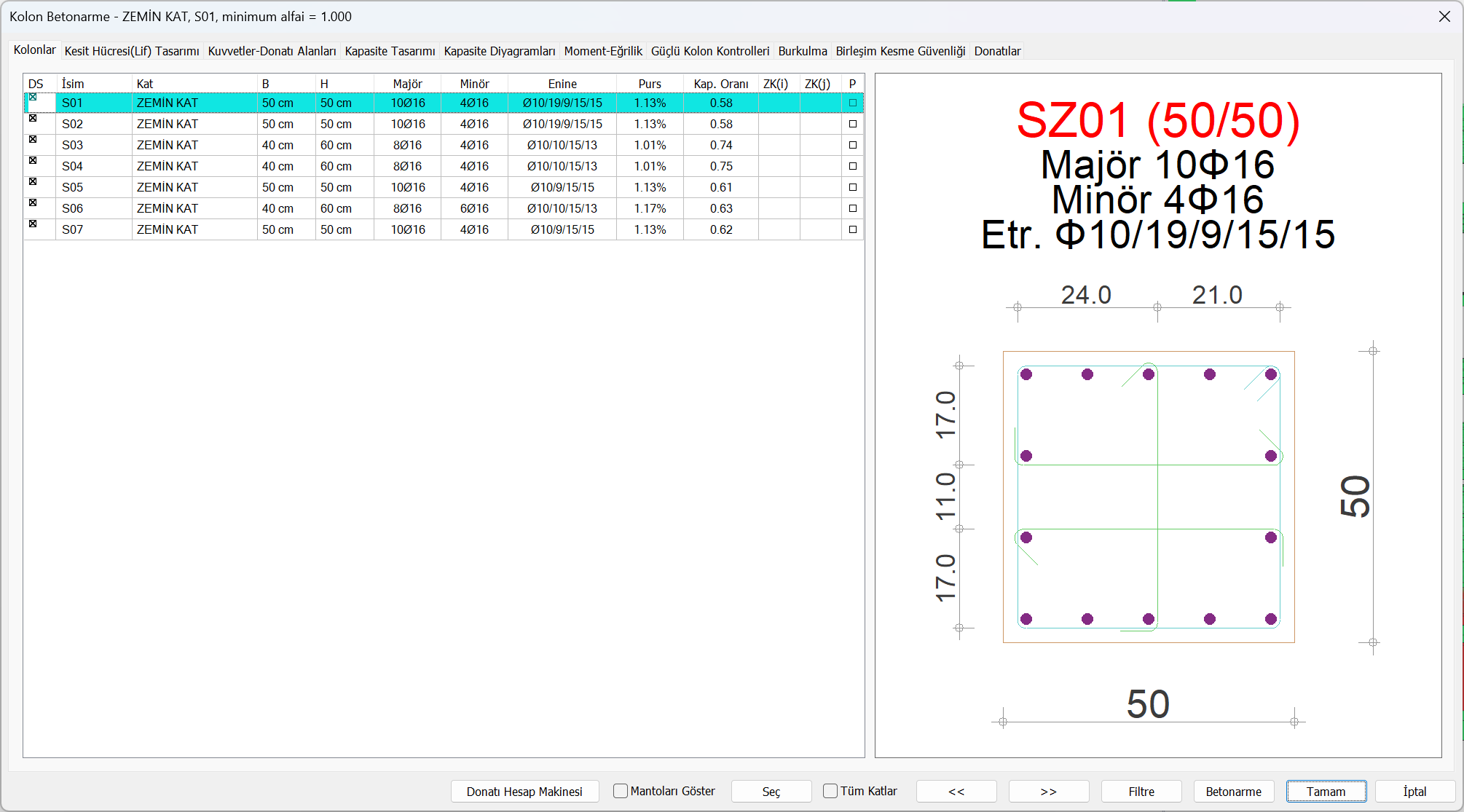1464x812 pixels.
Task: Toggle P checkbox for row S02
Action: click(x=853, y=124)
